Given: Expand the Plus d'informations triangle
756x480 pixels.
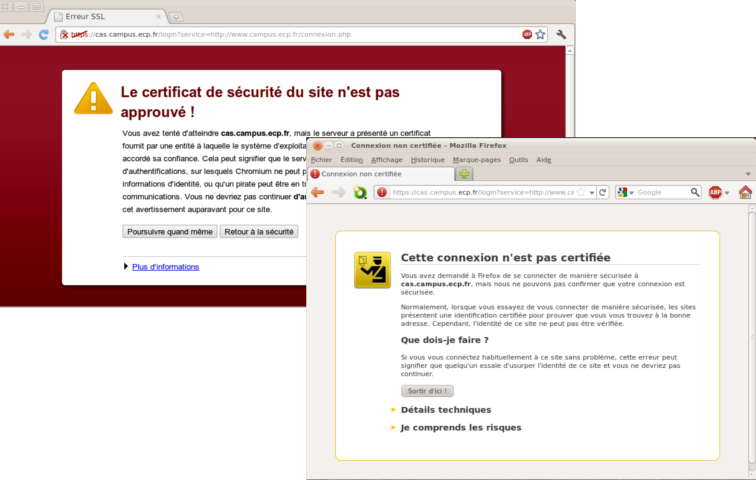Looking at the screenshot, I should click(126, 267).
